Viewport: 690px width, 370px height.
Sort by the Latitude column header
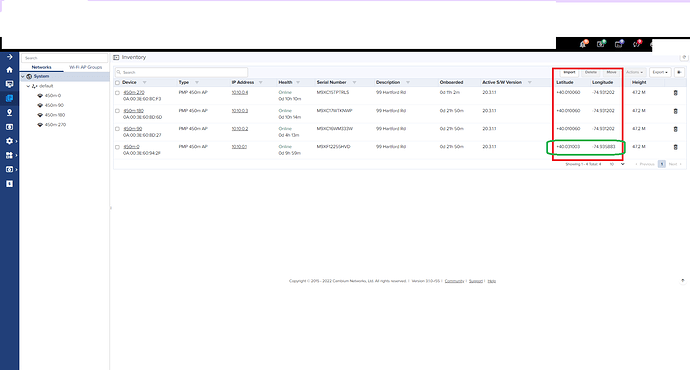pos(565,82)
